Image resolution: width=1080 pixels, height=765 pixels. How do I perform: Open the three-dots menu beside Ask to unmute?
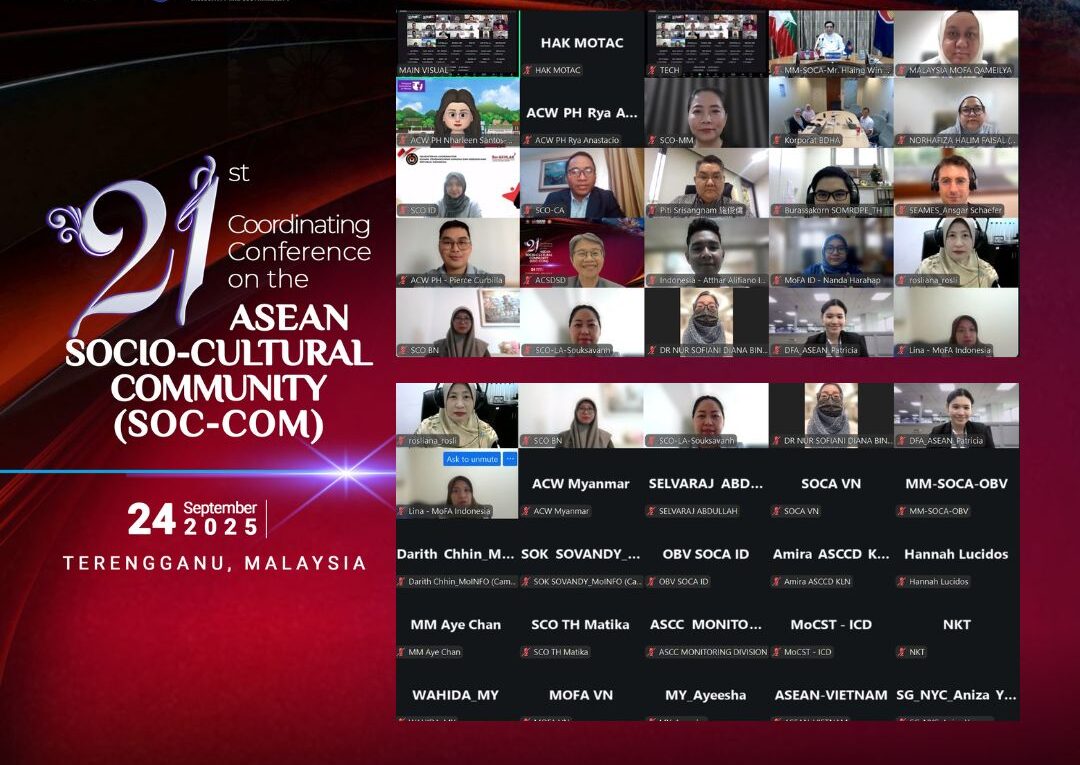[510, 459]
